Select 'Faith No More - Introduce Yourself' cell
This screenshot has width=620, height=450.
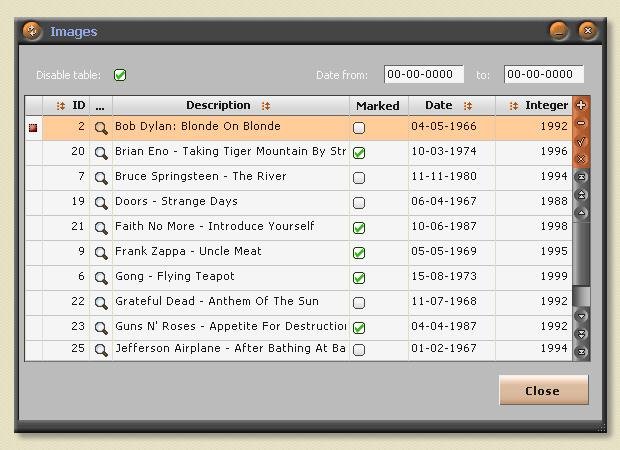click(x=231, y=228)
